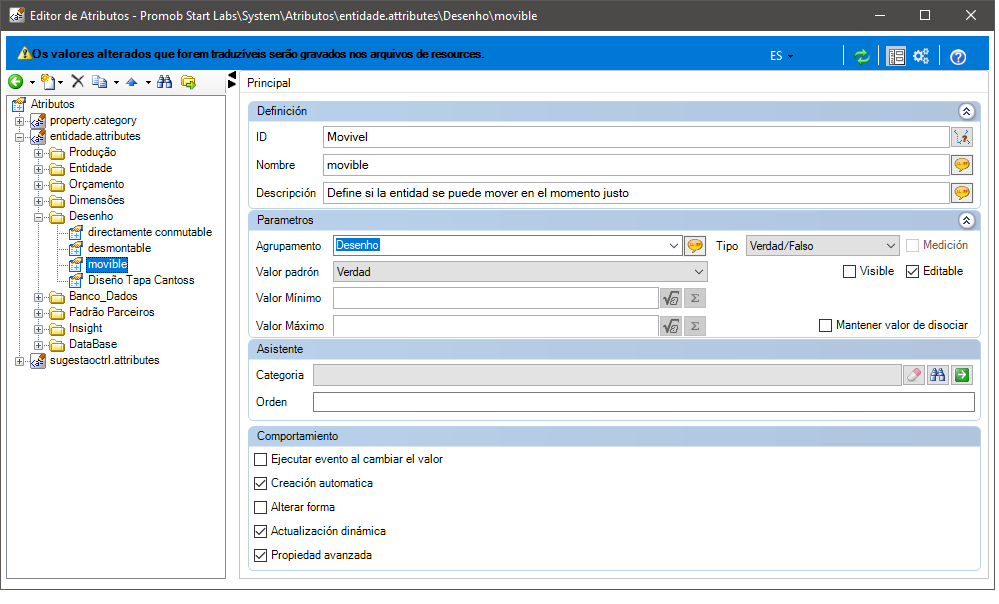Click green arrow next to Categoria
This screenshot has height=604, width=999.
click(962, 375)
